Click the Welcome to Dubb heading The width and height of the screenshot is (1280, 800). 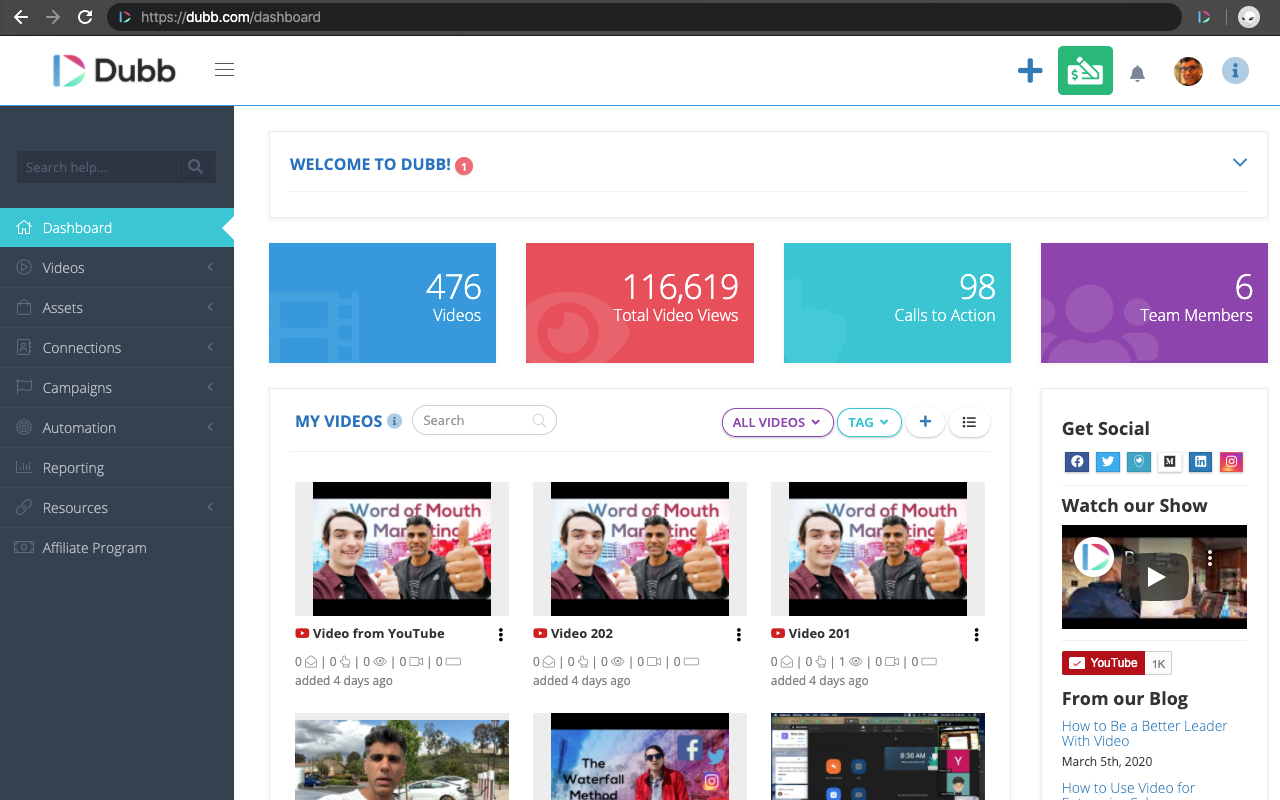[370, 164]
